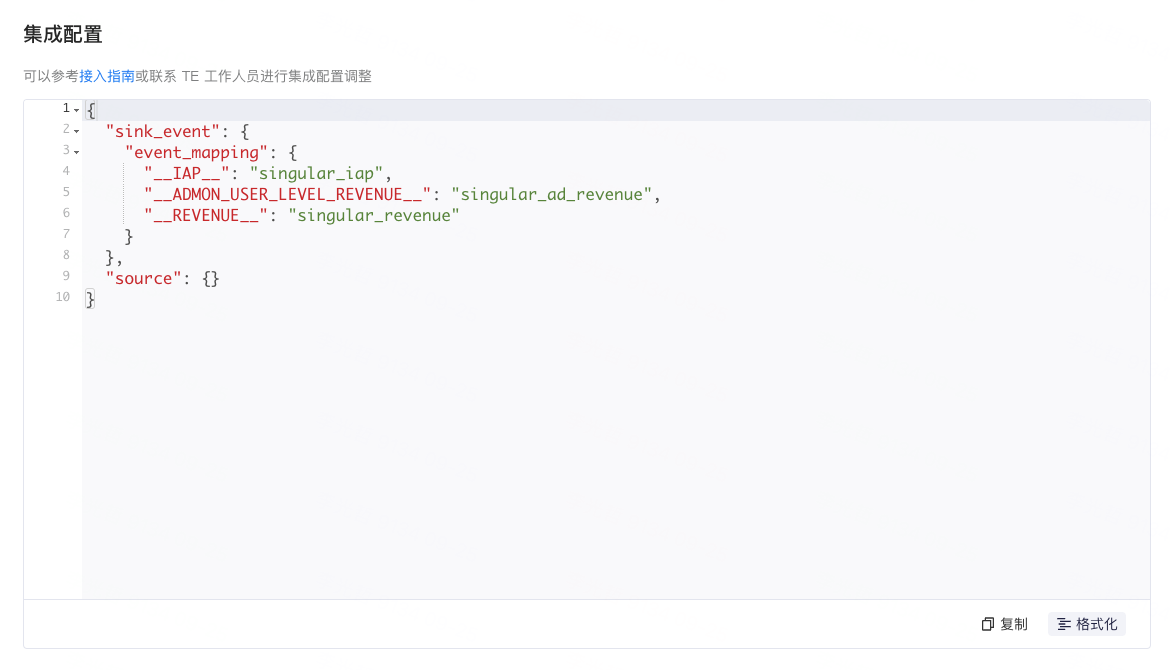The height and width of the screenshot is (670, 1174).
Task: Collapse the fold arrow on line 1
Action: 76,111
